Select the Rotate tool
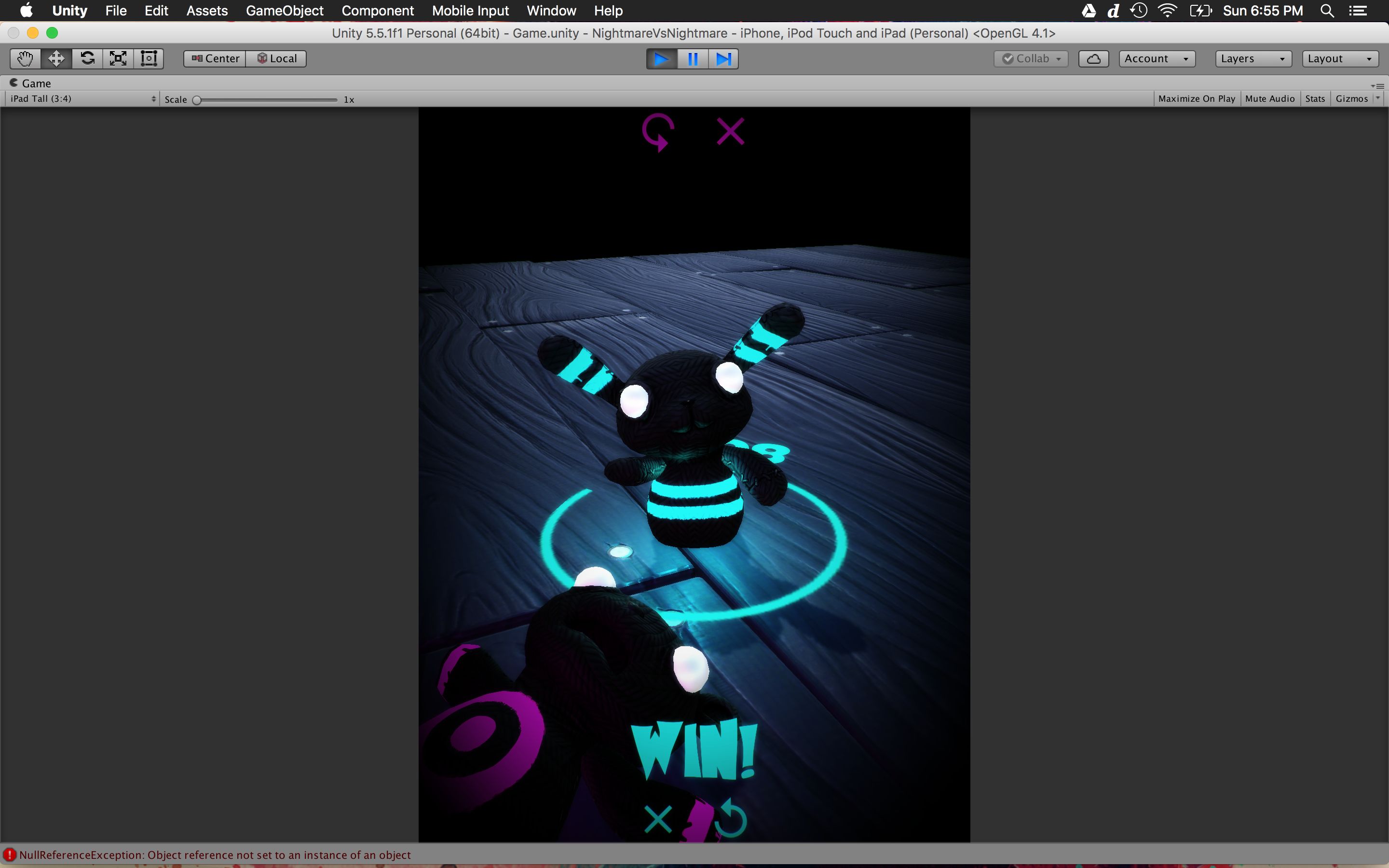 [x=87, y=58]
